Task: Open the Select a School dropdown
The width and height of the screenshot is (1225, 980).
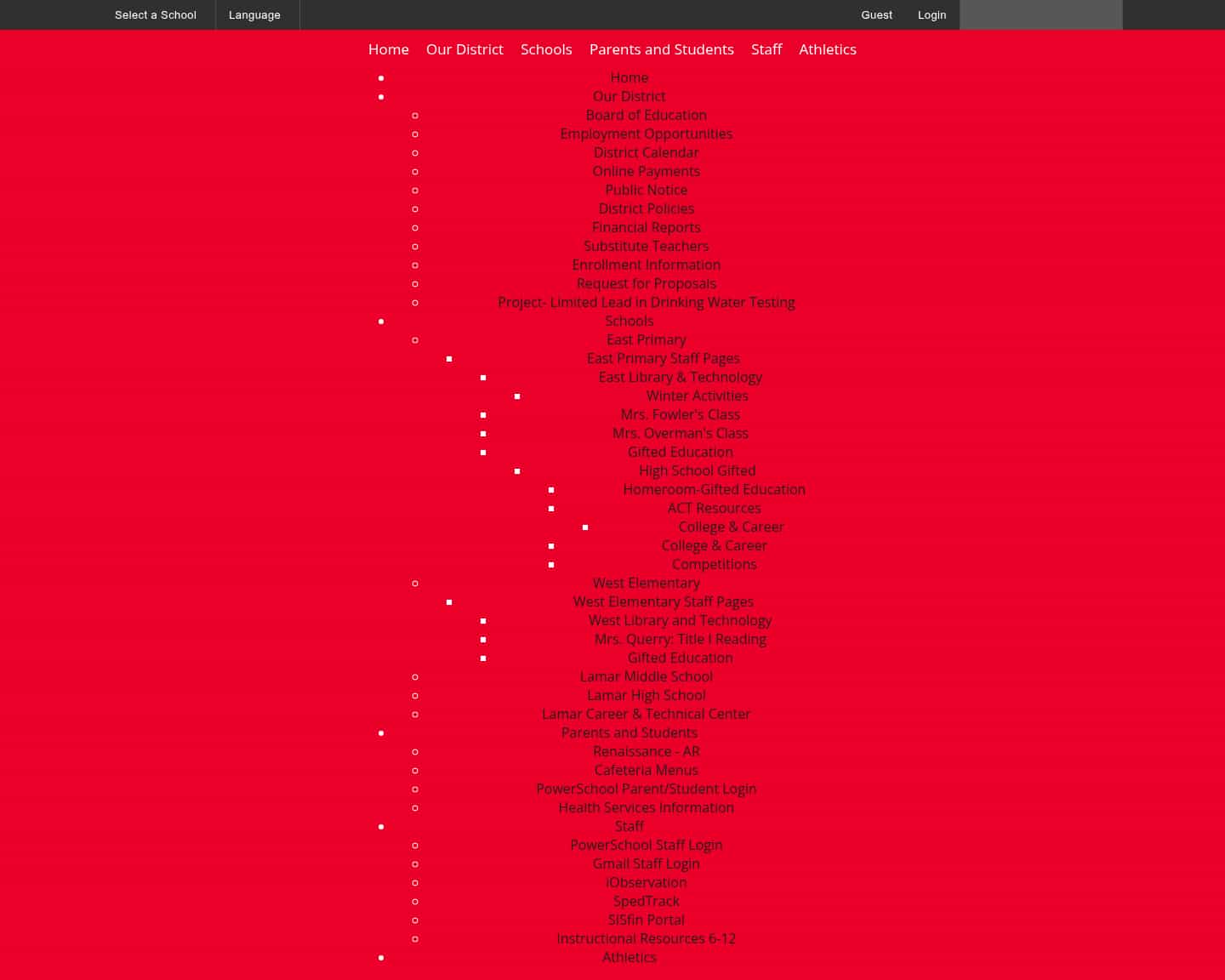Action: [x=155, y=14]
